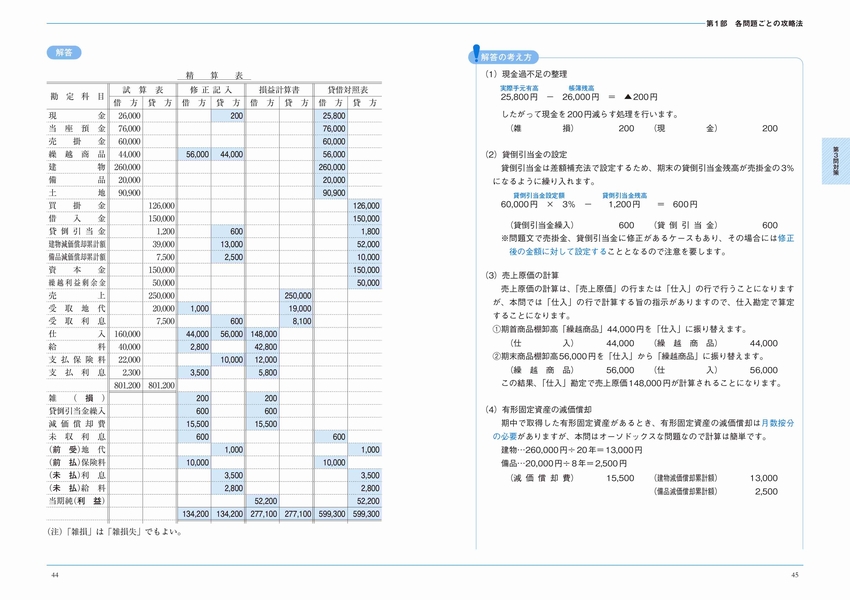Click the 土地 row label in the table
Viewport: 850px width, 600px height.
pos(78,192)
